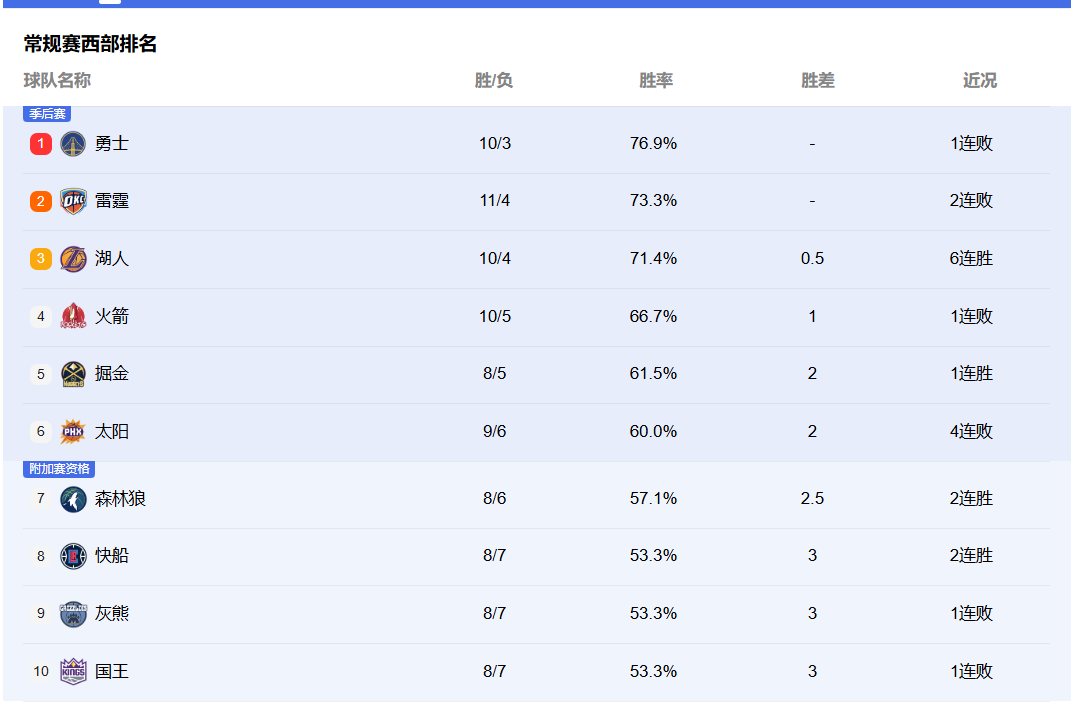Screen dimensions: 1077x705
Task: Select the 胜率 column header
Action: tap(656, 81)
